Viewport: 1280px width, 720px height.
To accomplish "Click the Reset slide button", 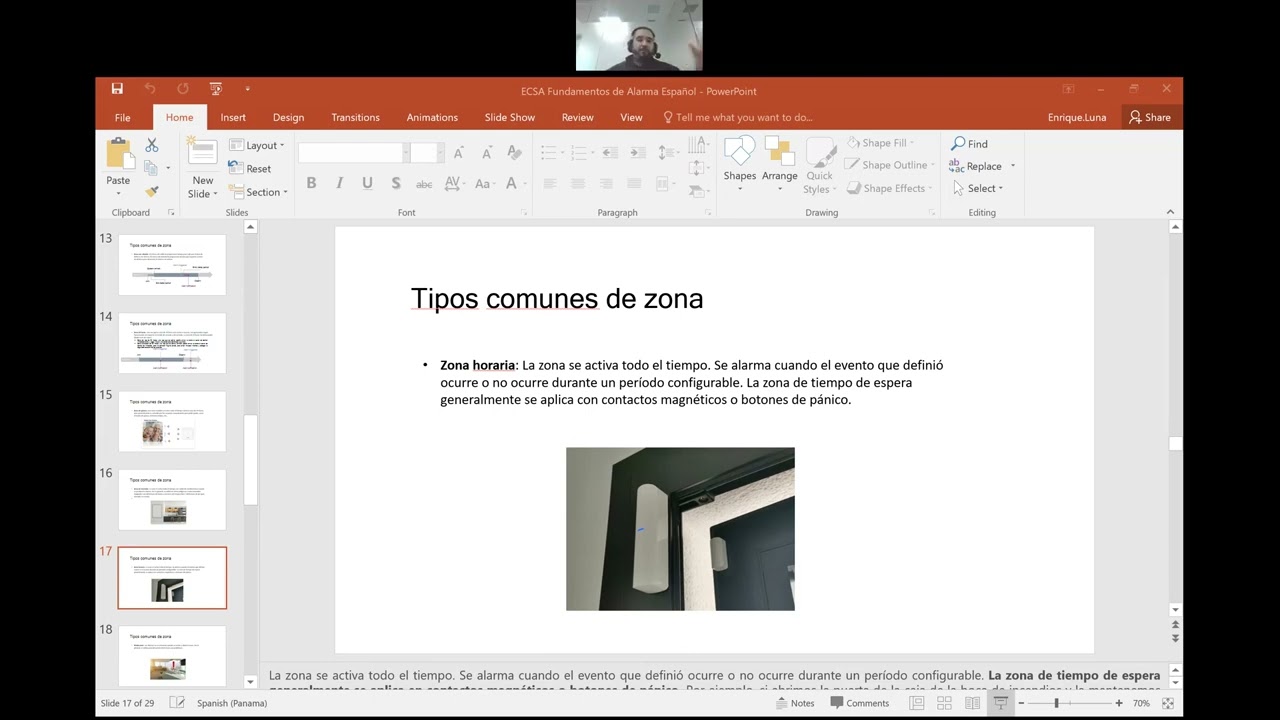I will [x=250, y=169].
